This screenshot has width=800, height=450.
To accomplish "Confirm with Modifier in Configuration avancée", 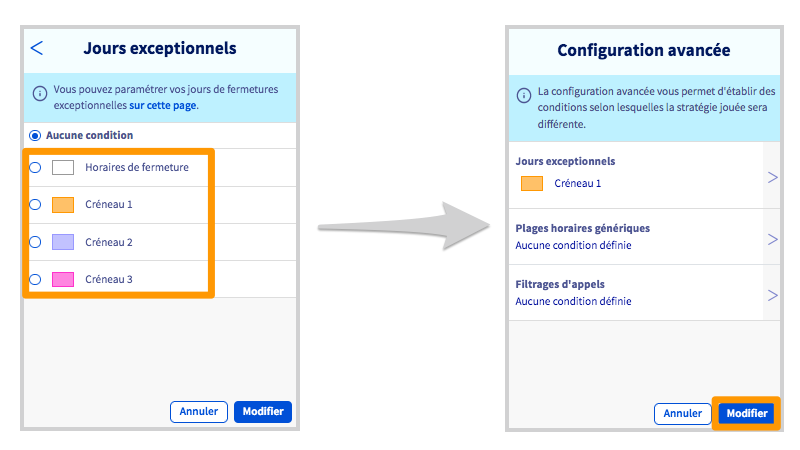I will click(746, 413).
